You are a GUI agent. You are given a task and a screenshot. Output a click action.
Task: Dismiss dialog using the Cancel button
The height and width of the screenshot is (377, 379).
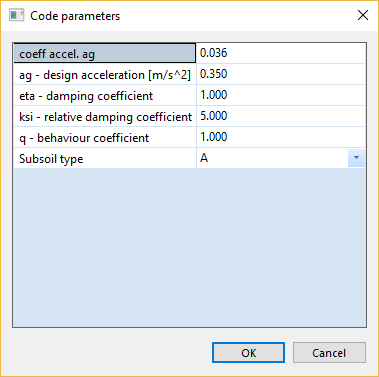click(x=329, y=353)
